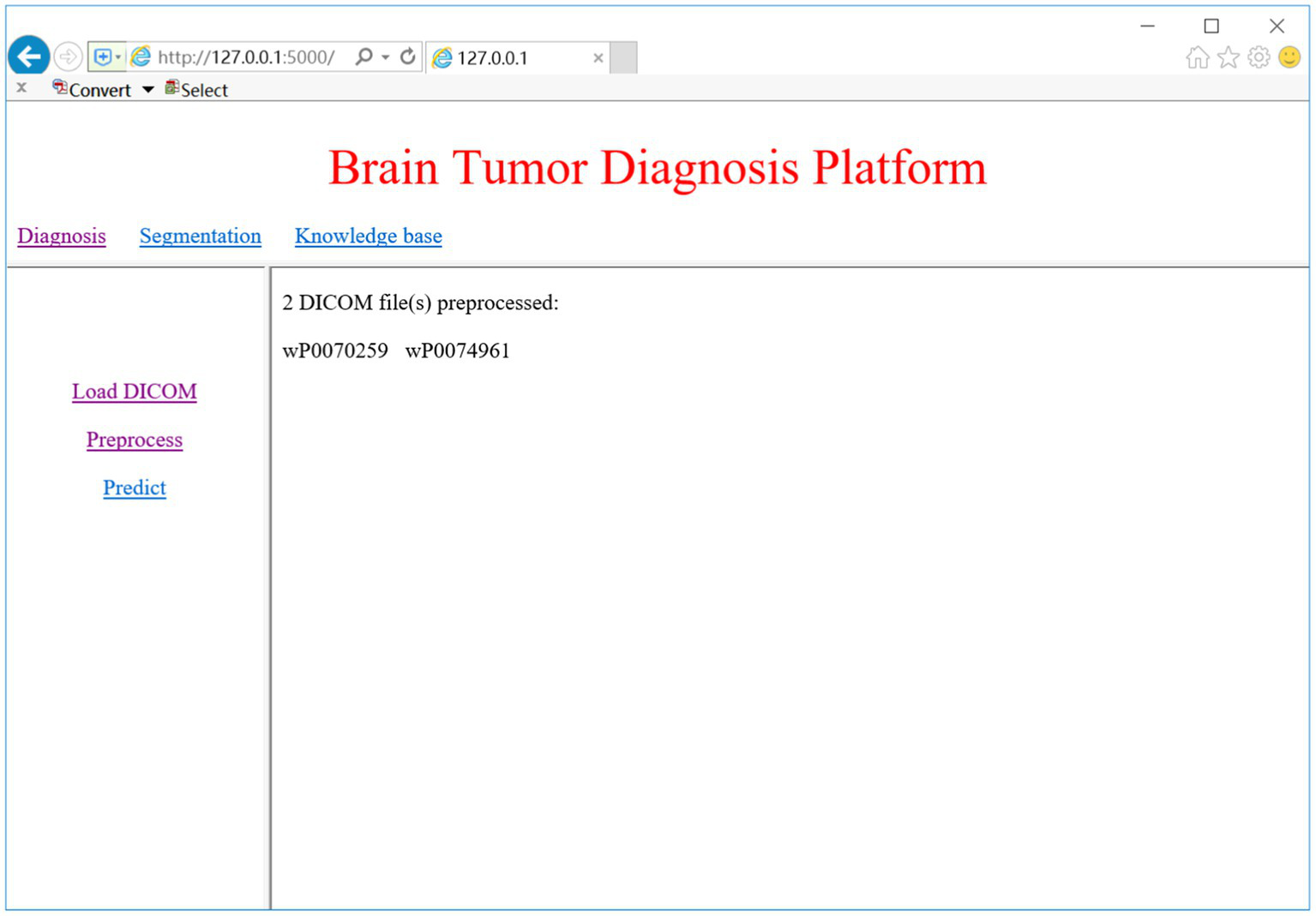
Task: Click the Select toolbar button
Action: [x=197, y=90]
